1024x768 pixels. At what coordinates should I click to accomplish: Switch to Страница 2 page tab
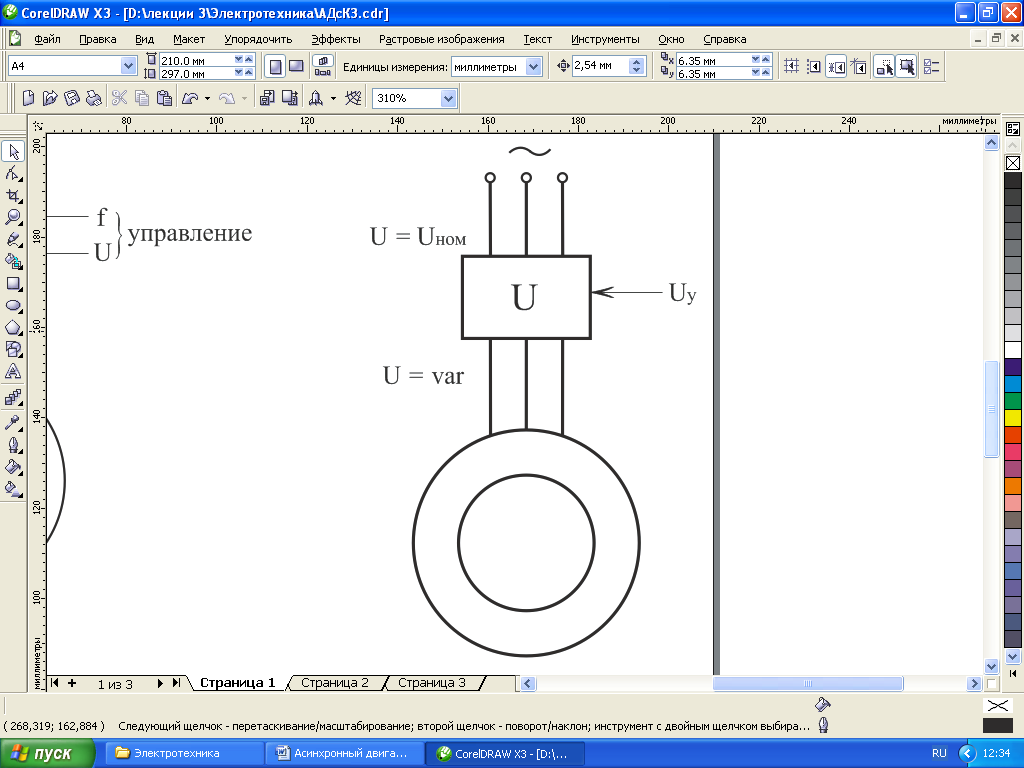click(335, 683)
